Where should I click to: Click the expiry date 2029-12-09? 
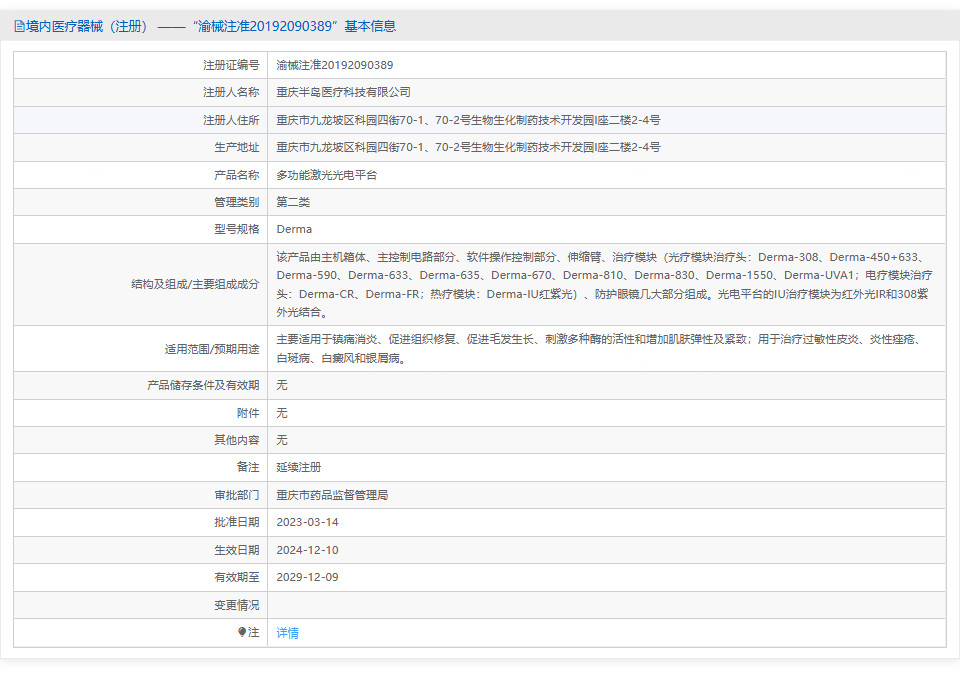(x=307, y=577)
